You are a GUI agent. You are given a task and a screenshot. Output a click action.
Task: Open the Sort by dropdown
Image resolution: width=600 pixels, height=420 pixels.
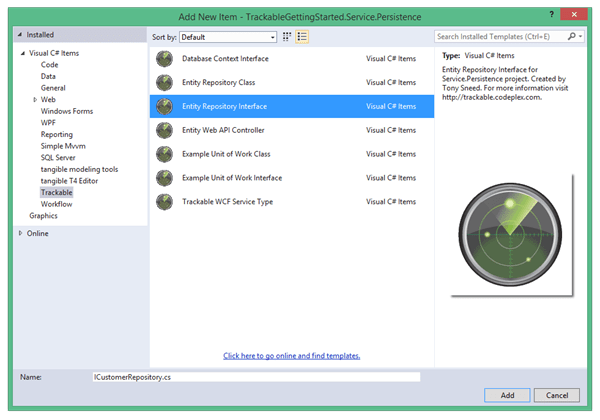(x=227, y=36)
